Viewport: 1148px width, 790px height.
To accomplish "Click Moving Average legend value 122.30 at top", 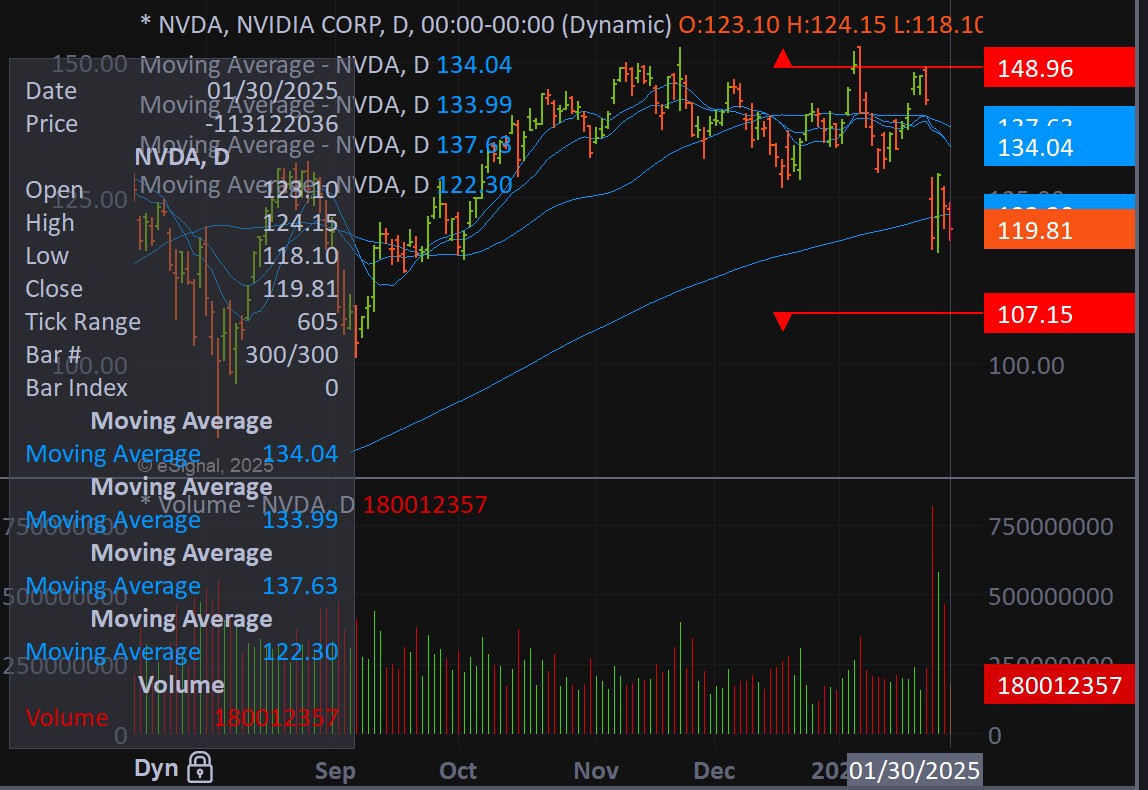I will (x=474, y=185).
